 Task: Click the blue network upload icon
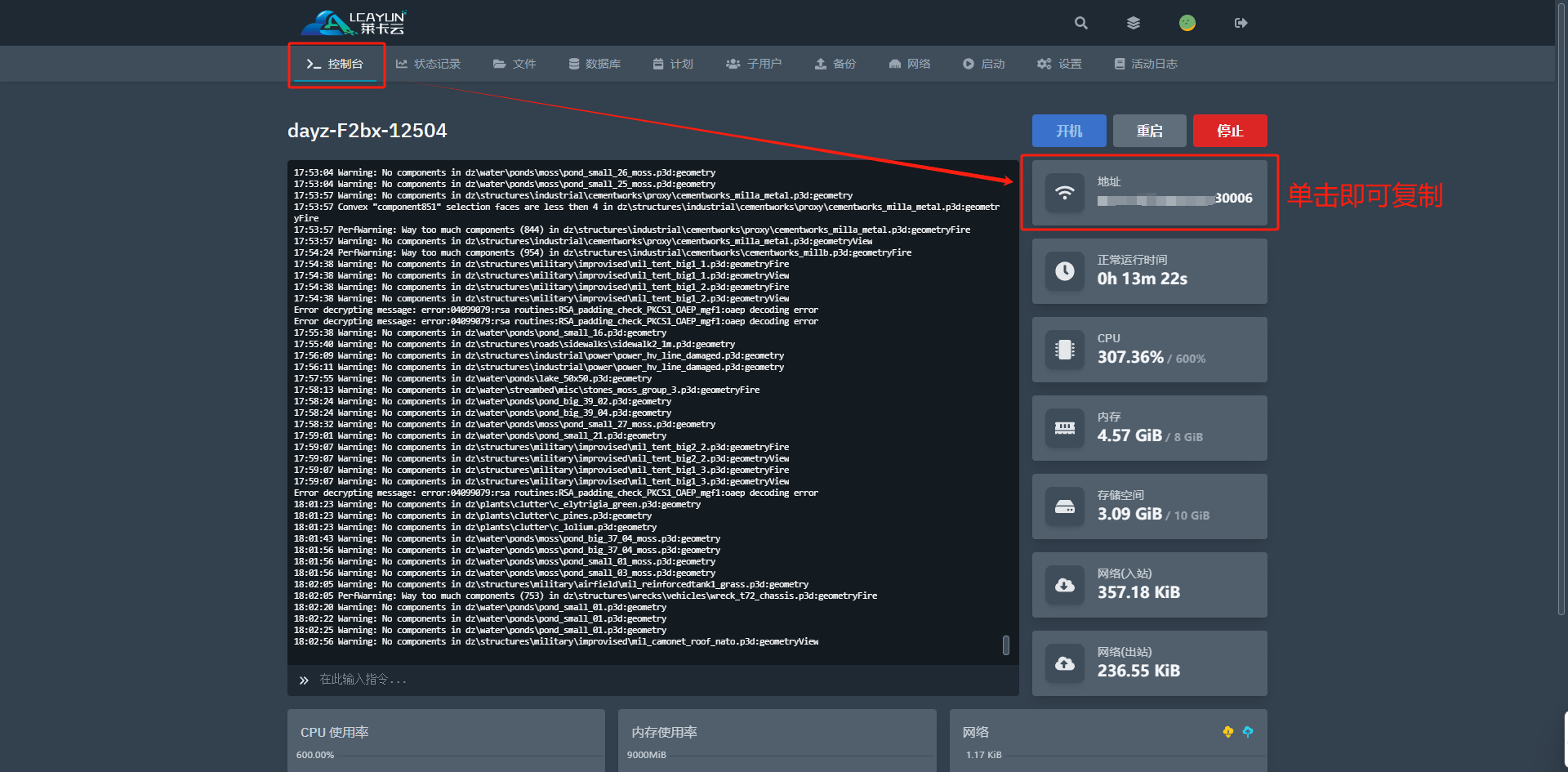pos(1247,732)
